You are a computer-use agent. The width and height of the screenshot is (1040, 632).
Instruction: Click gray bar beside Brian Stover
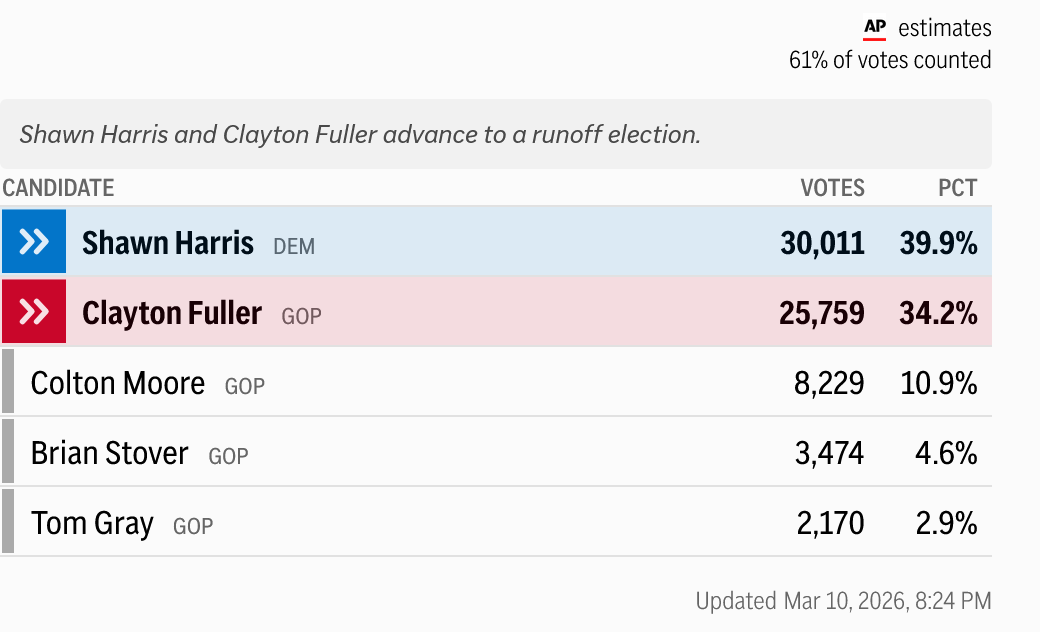8,452
